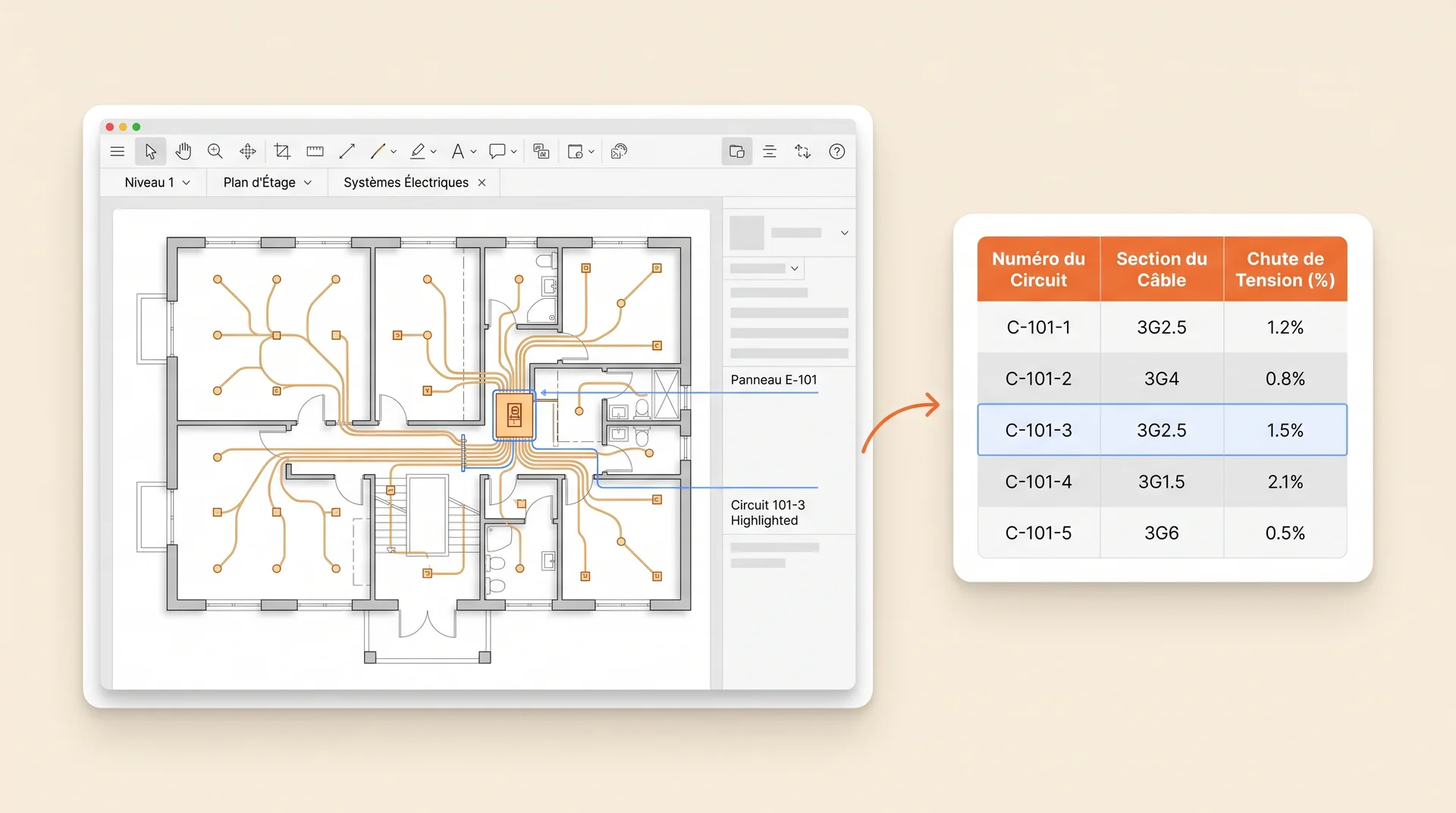This screenshot has width=1456, height=813.
Task: Select the orange line drawing tool
Action: [x=378, y=152]
